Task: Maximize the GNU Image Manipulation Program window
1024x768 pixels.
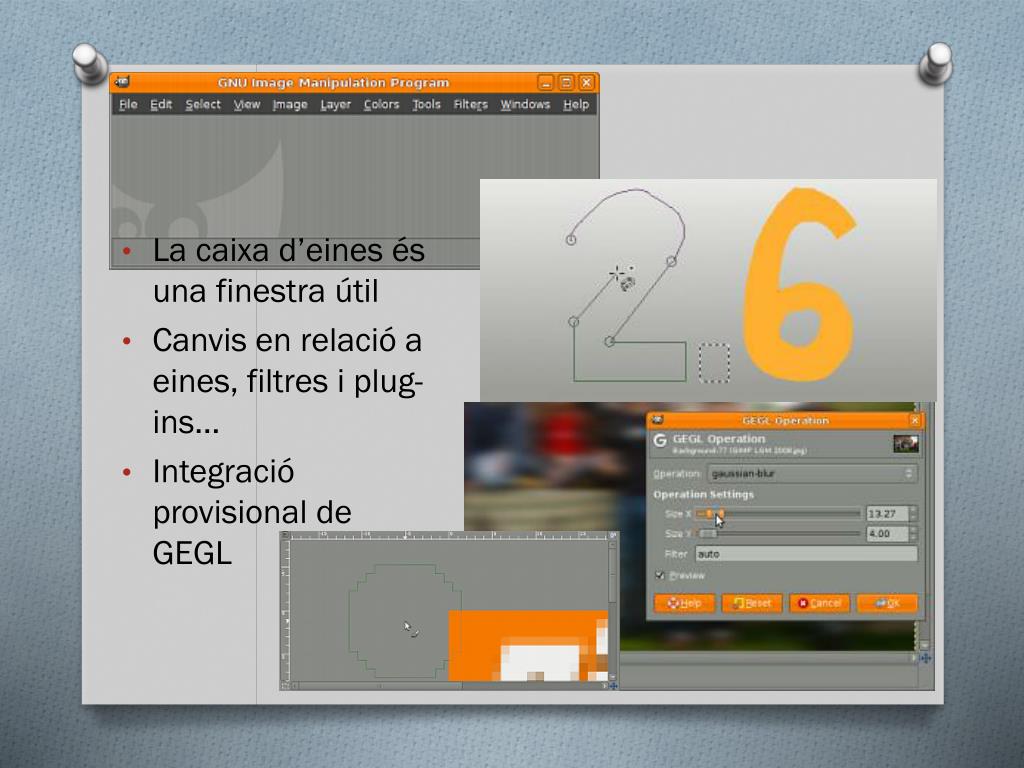Action: 566,82
